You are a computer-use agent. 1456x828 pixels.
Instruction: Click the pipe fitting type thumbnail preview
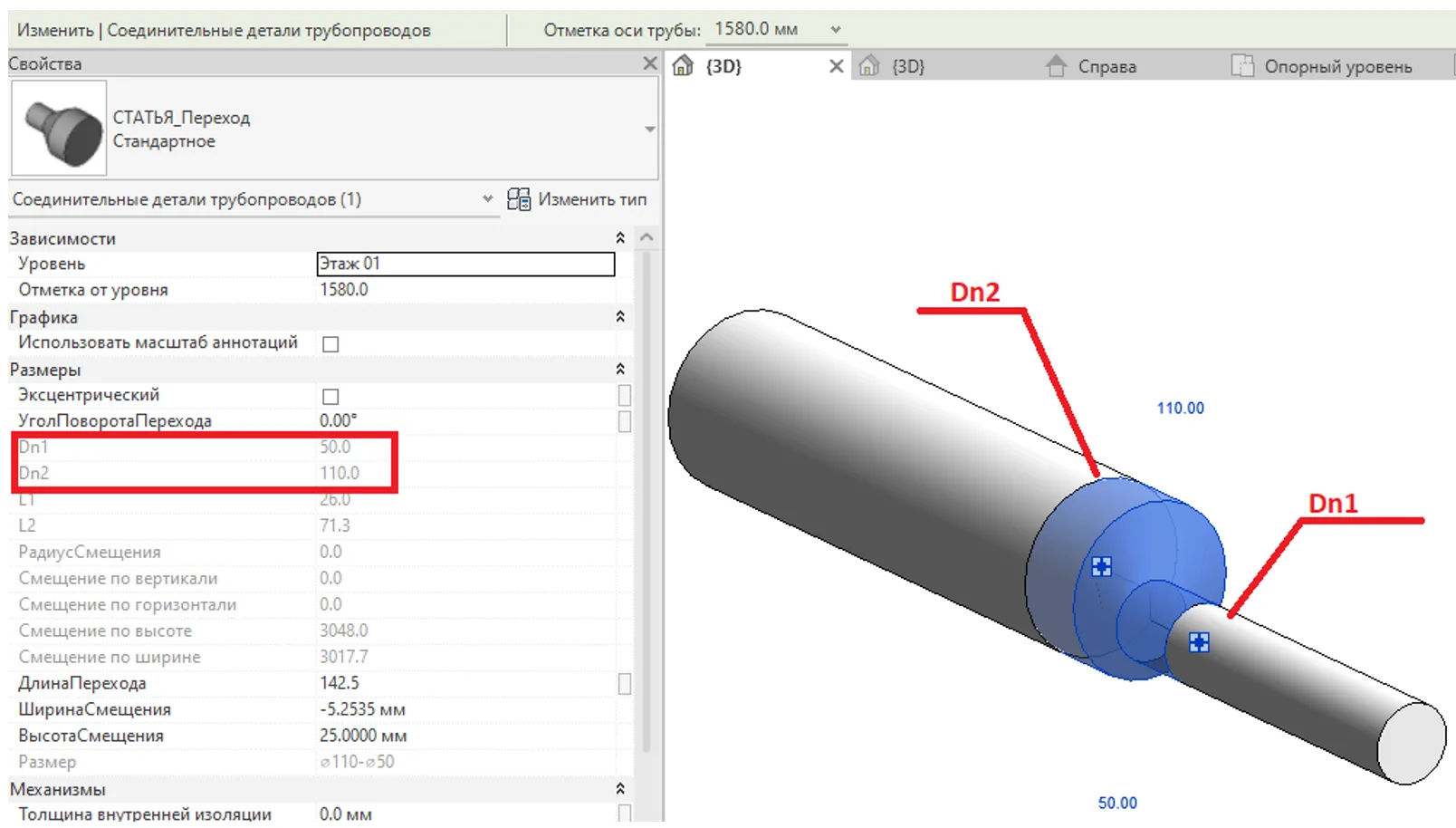pyautogui.click(x=59, y=129)
